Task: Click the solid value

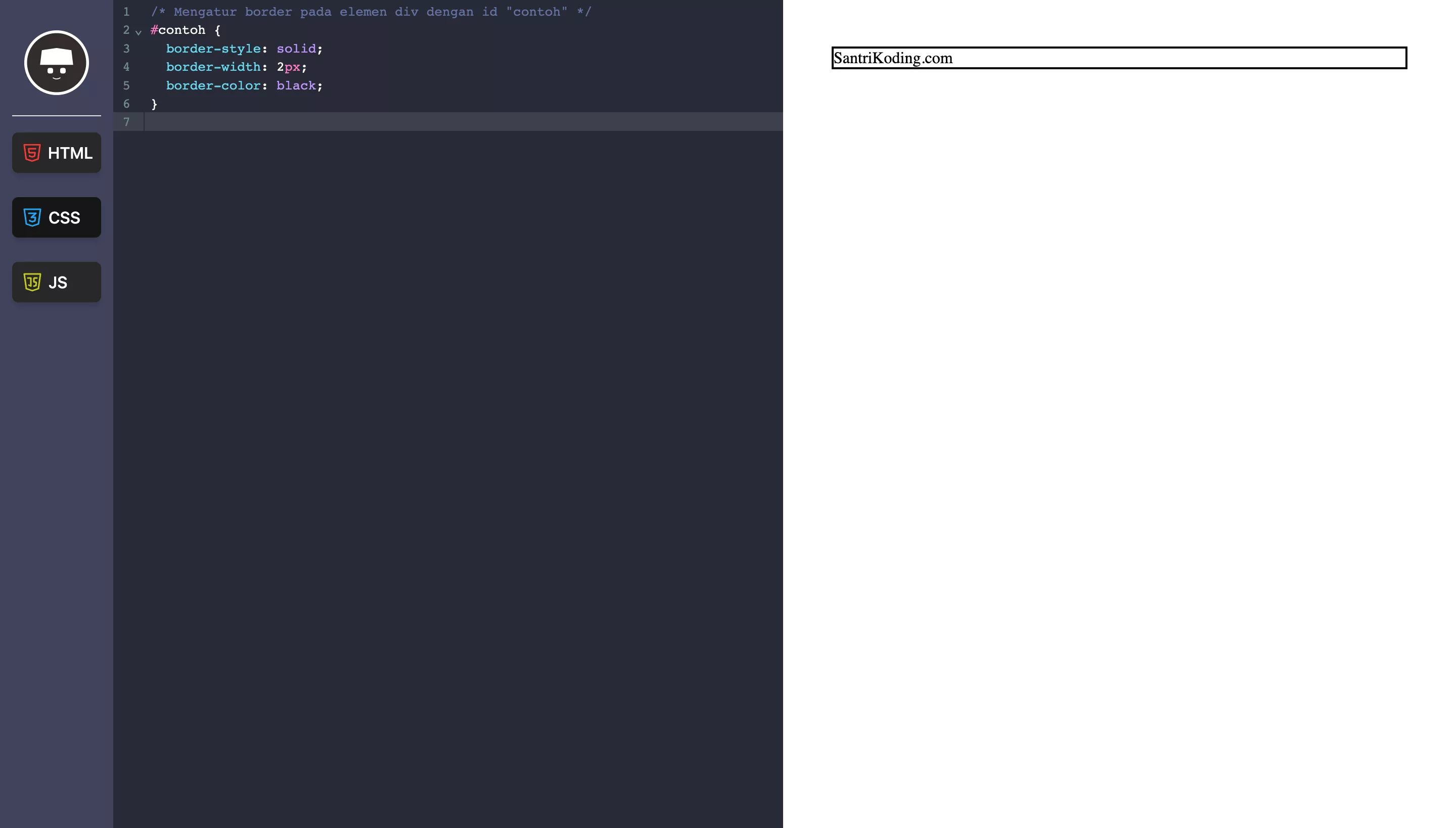Action: click(x=296, y=49)
